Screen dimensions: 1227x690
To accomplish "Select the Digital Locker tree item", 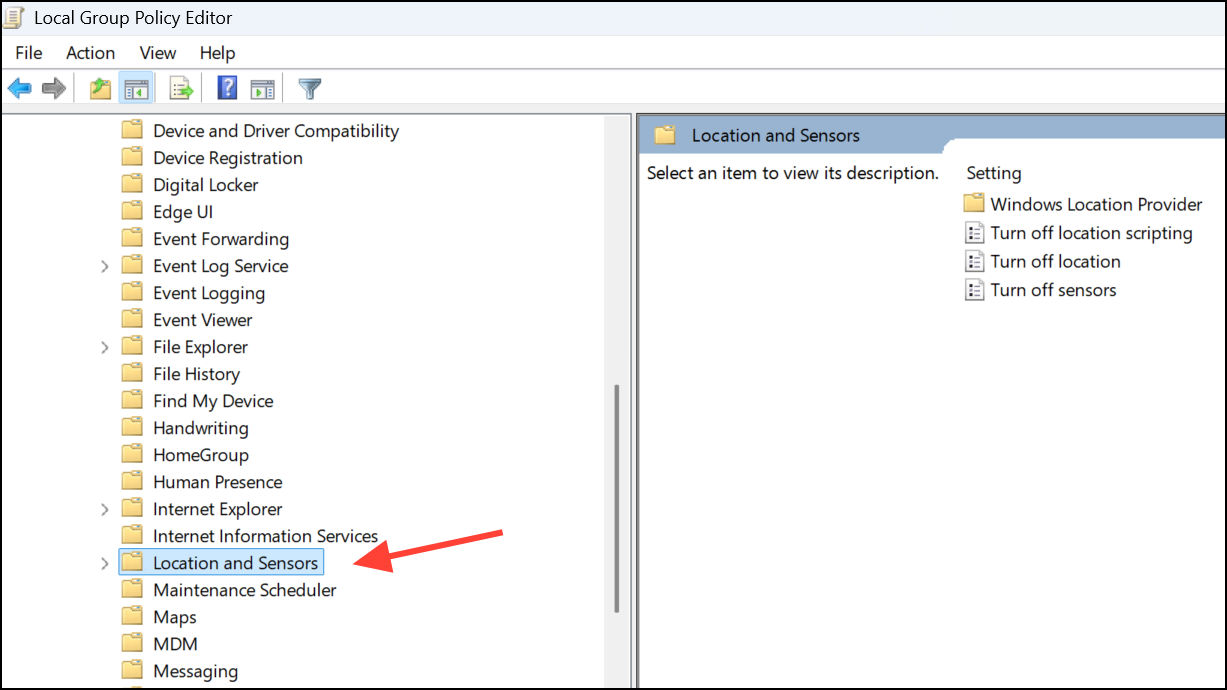I will (205, 184).
